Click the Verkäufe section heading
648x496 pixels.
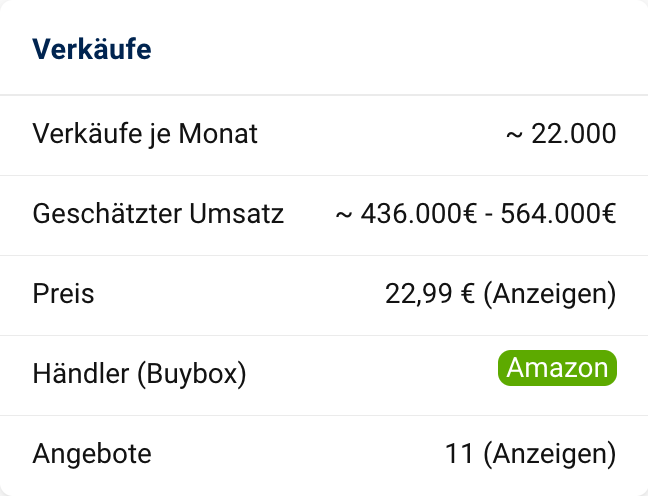(x=92, y=49)
